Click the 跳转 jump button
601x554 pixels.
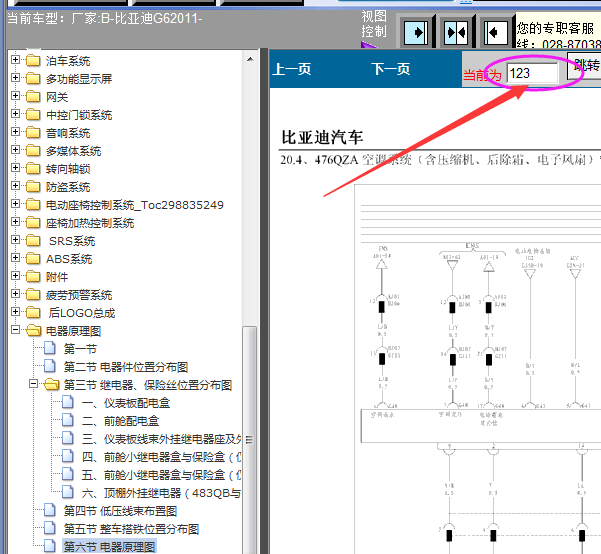click(586, 66)
